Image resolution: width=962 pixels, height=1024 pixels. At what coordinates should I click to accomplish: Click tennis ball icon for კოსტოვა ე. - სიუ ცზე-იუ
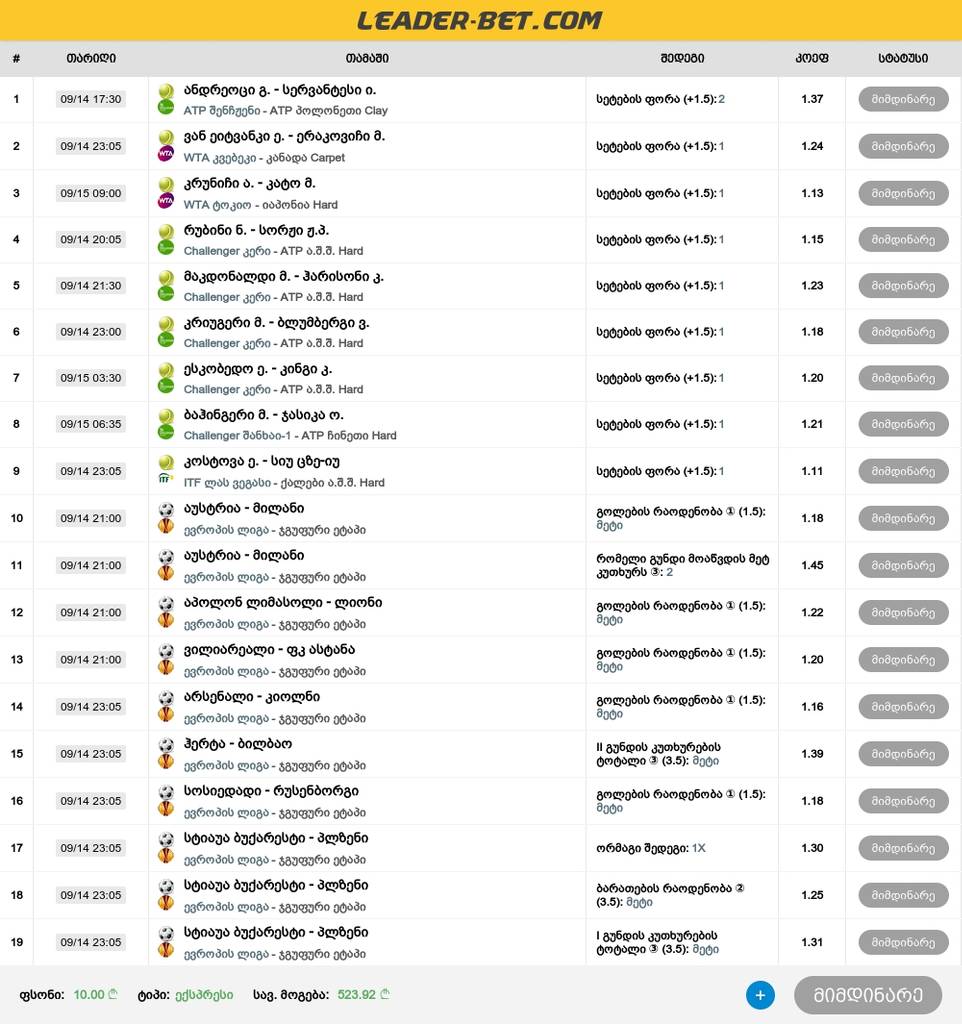pos(166,462)
